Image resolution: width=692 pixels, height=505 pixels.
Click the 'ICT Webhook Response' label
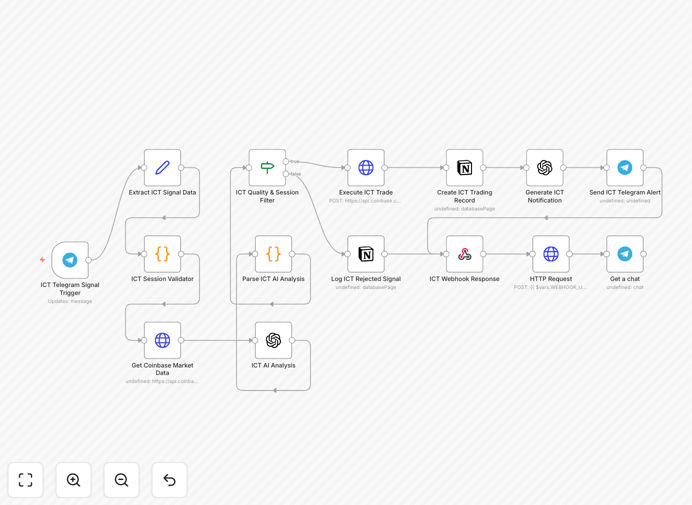tap(464, 279)
